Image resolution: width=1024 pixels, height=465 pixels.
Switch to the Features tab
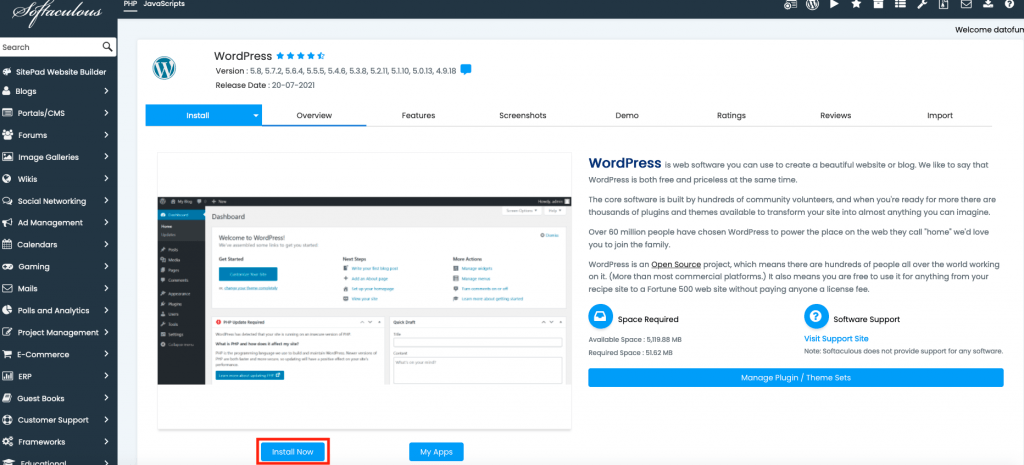click(x=419, y=116)
